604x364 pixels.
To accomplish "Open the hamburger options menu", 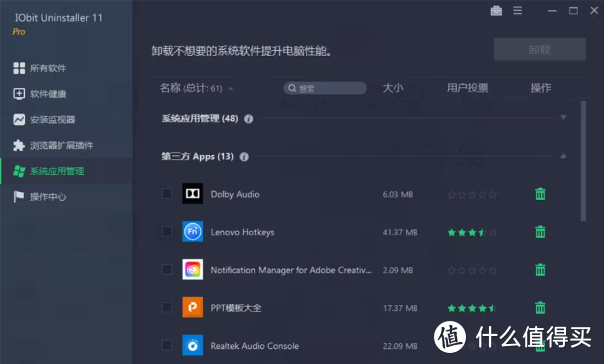I will [518, 11].
